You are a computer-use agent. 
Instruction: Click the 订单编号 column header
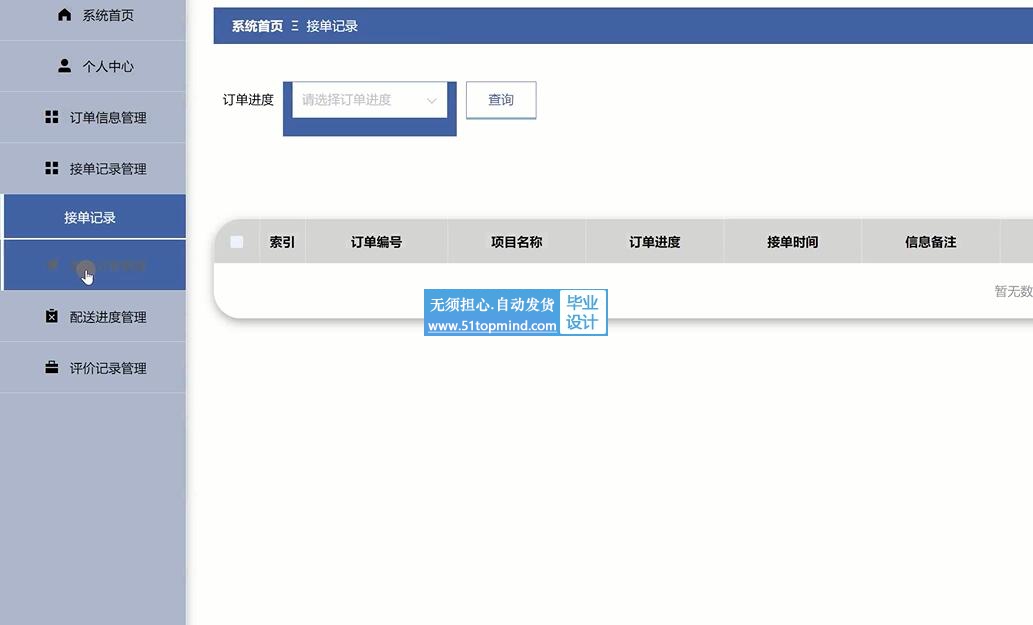376,242
